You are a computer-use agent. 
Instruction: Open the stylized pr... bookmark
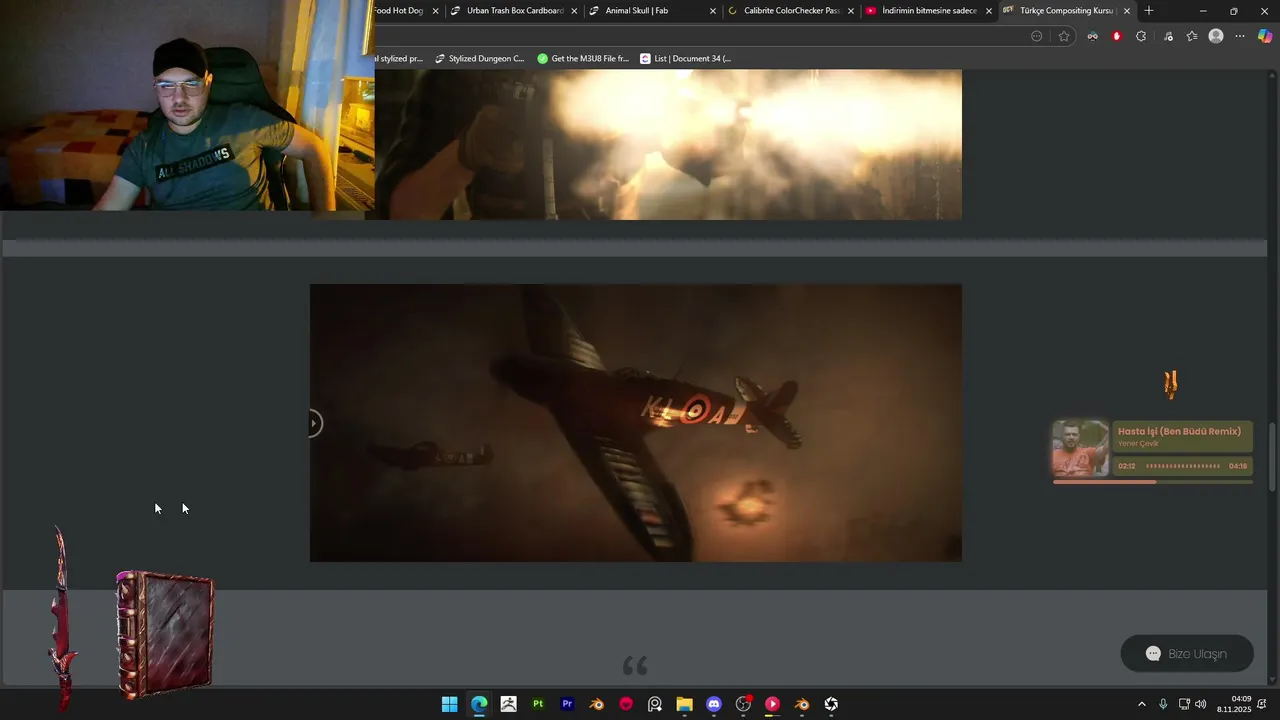click(x=400, y=59)
